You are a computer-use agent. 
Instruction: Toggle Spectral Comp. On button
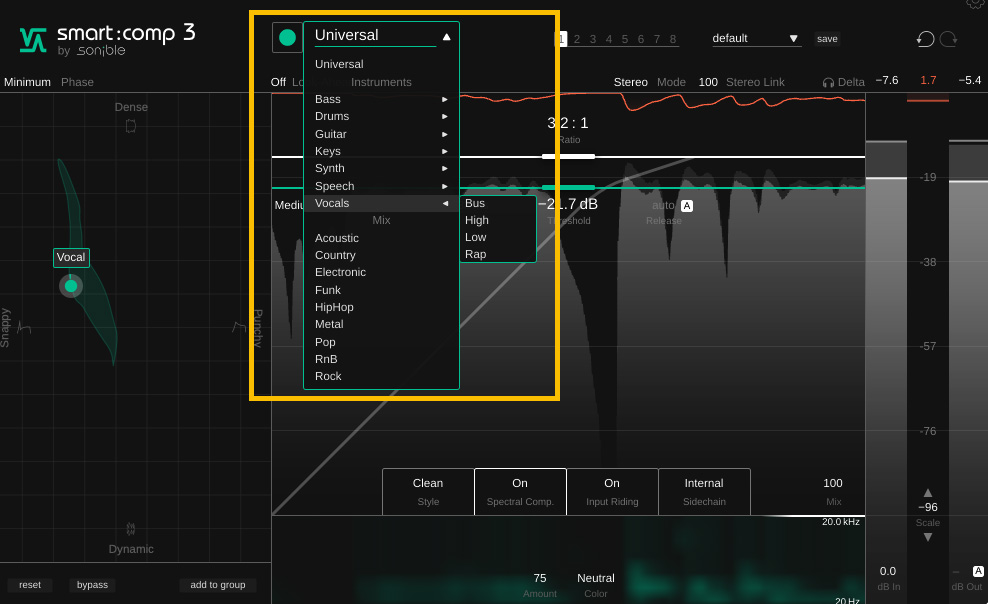pos(520,491)
